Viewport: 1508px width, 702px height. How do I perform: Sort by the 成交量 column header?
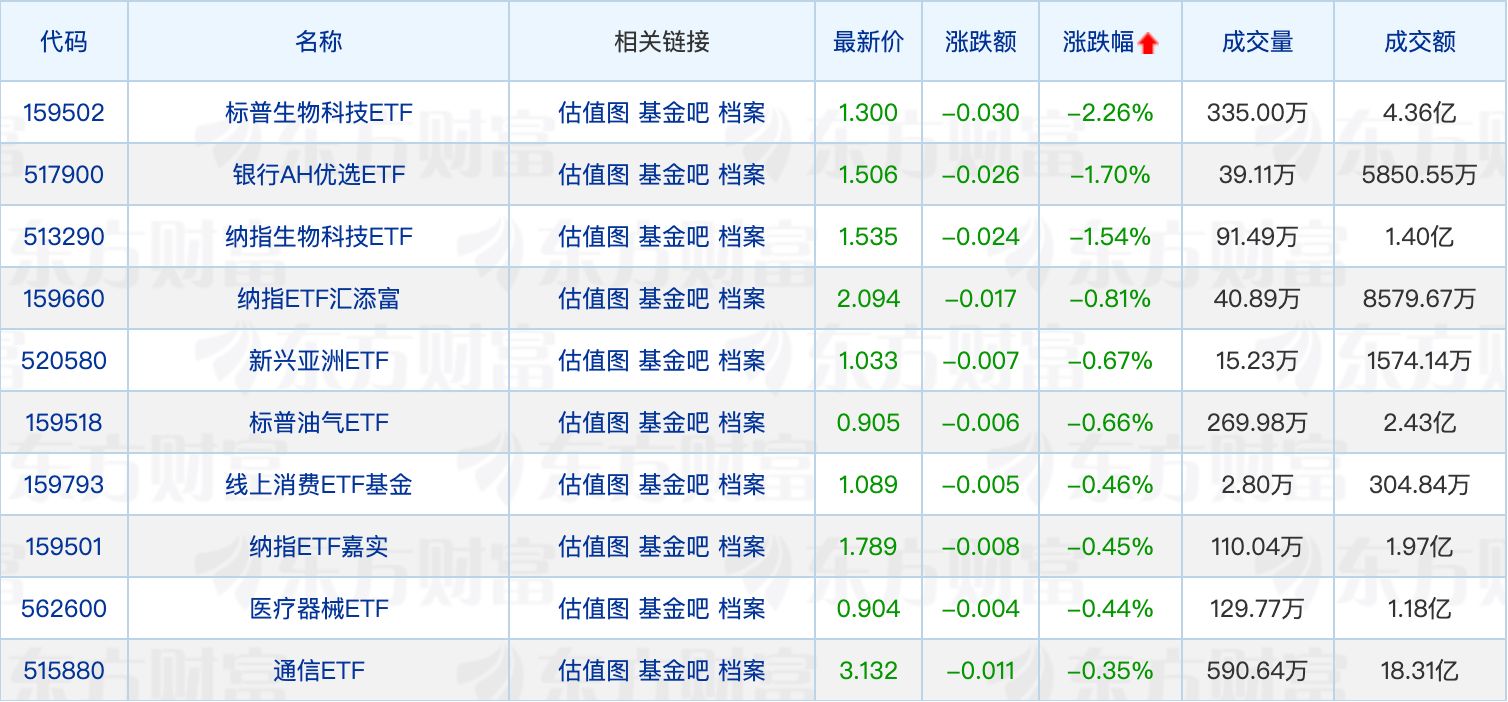tap(1257, 42)
